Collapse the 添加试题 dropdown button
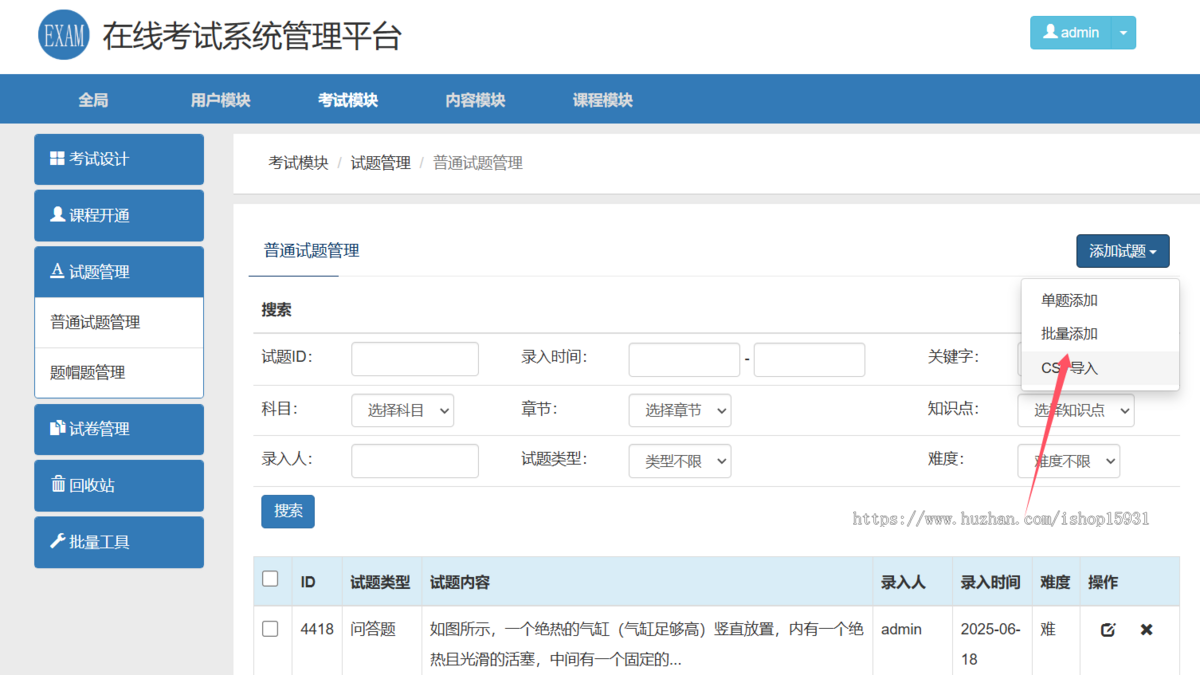Viewport: 1200px width, 675px height. pos(1123,251)
